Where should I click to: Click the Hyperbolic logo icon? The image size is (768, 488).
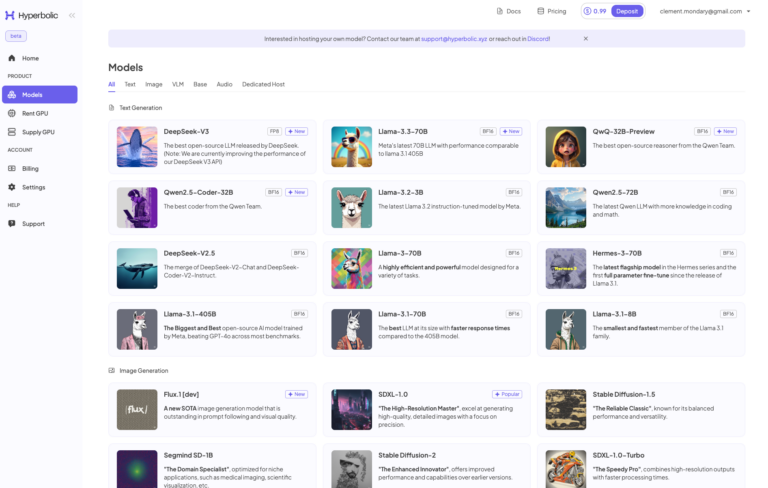pos(9,15)
